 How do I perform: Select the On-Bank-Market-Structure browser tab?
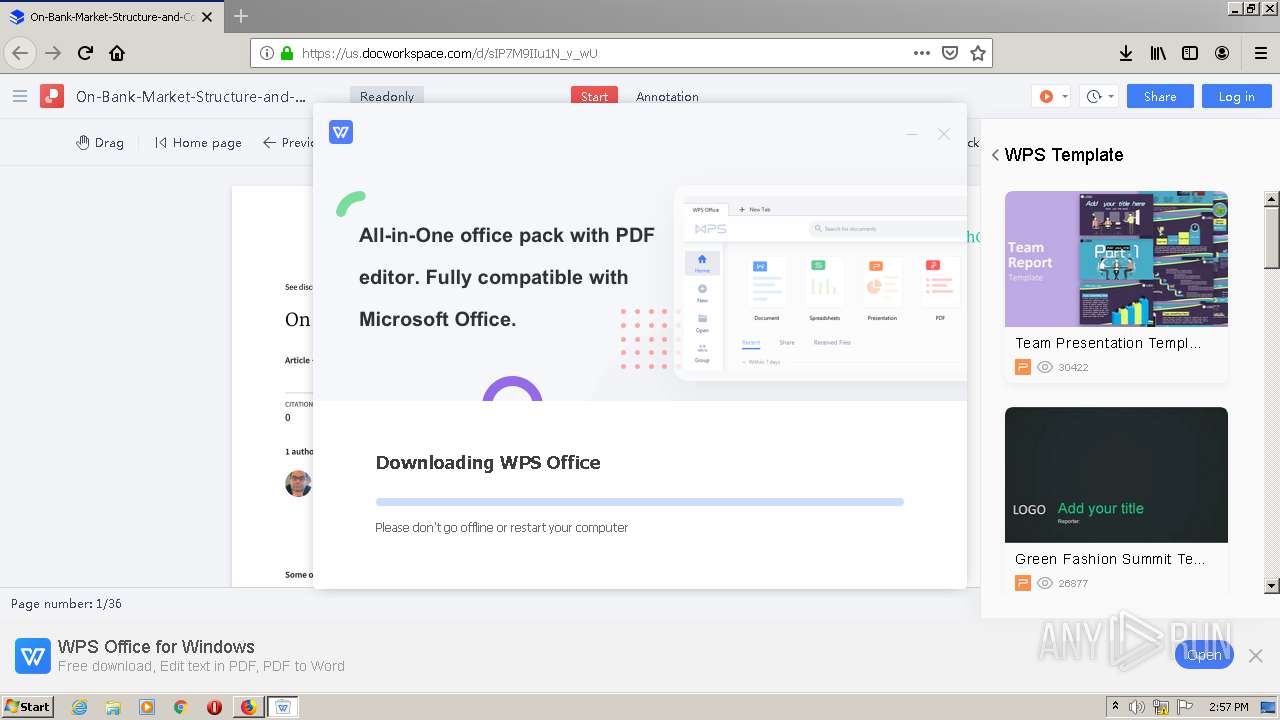(x=110, y=16)
